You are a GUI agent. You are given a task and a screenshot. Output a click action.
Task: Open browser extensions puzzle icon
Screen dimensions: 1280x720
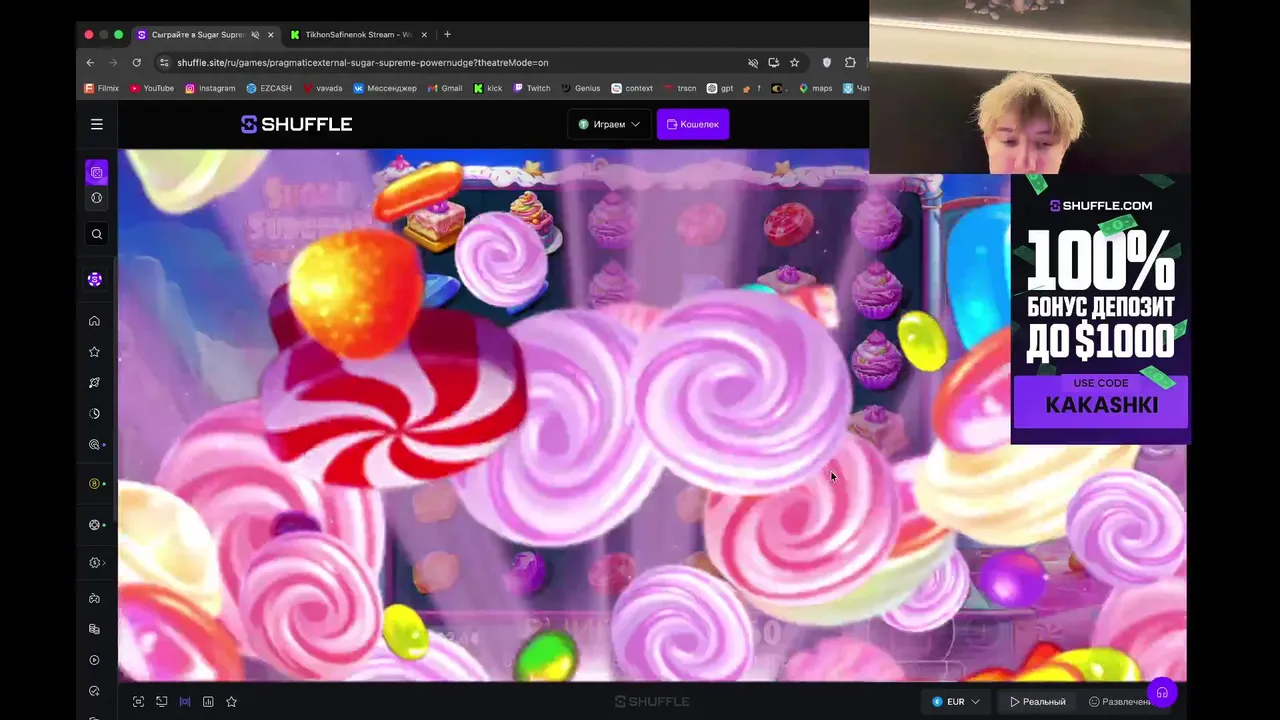point(850,62)
